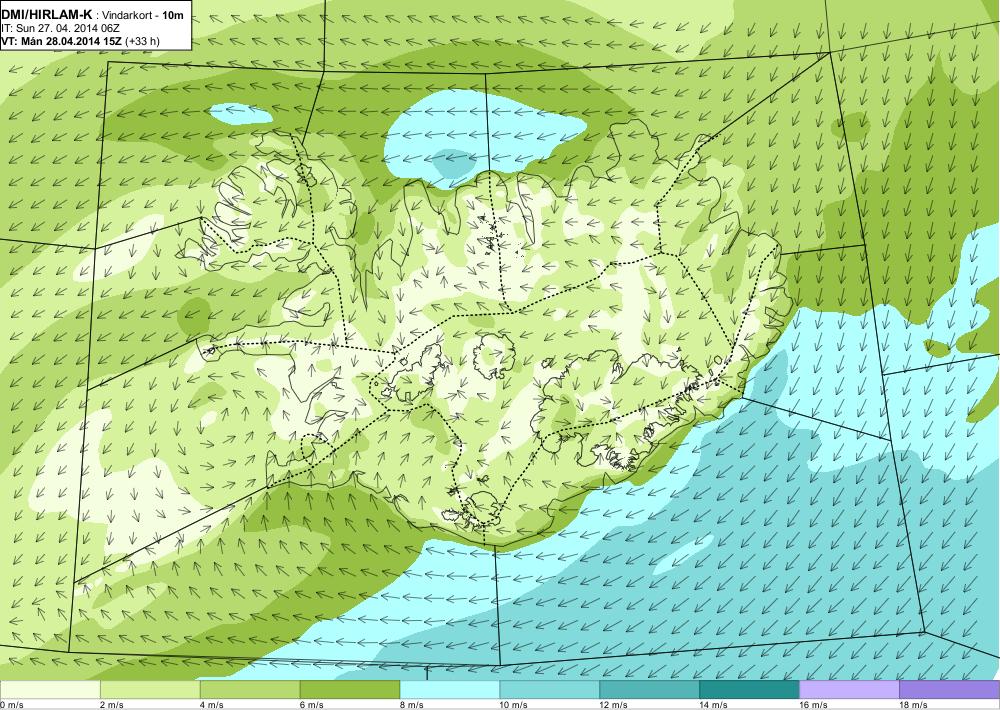
Task: Select the dark teal 14–16 m/s legend swatch
Action: point(749,690)
